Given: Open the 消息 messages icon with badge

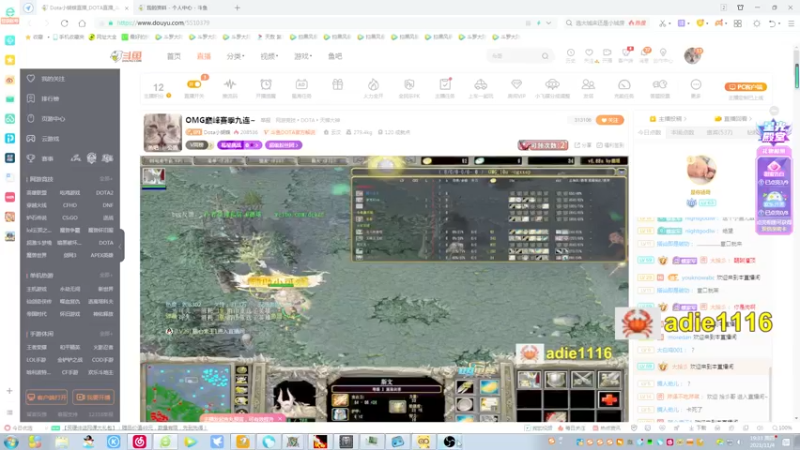Looking at the screenshot, I should coord(644,53).
